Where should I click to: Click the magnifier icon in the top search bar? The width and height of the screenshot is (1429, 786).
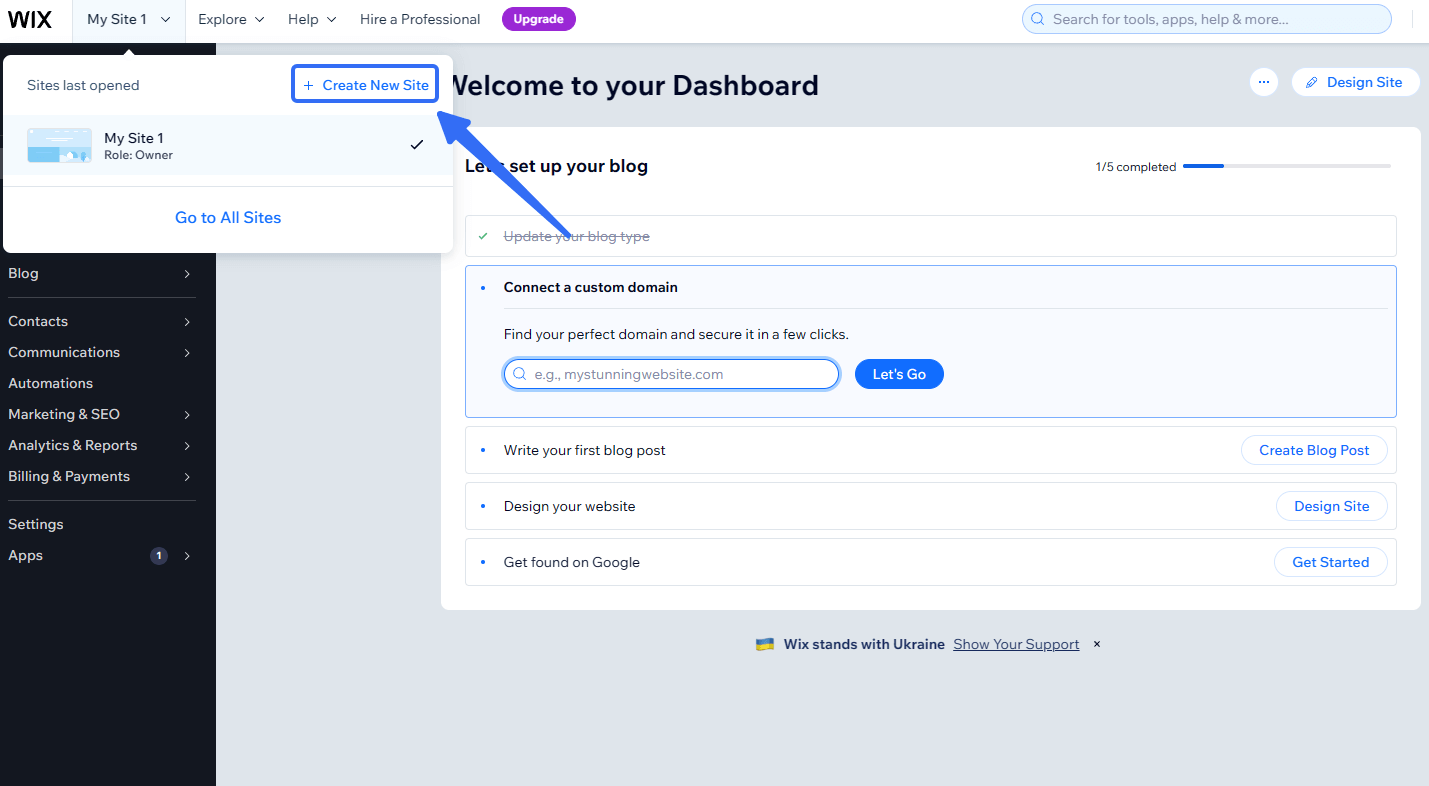pyautogui.click(x=1037, y=19)
